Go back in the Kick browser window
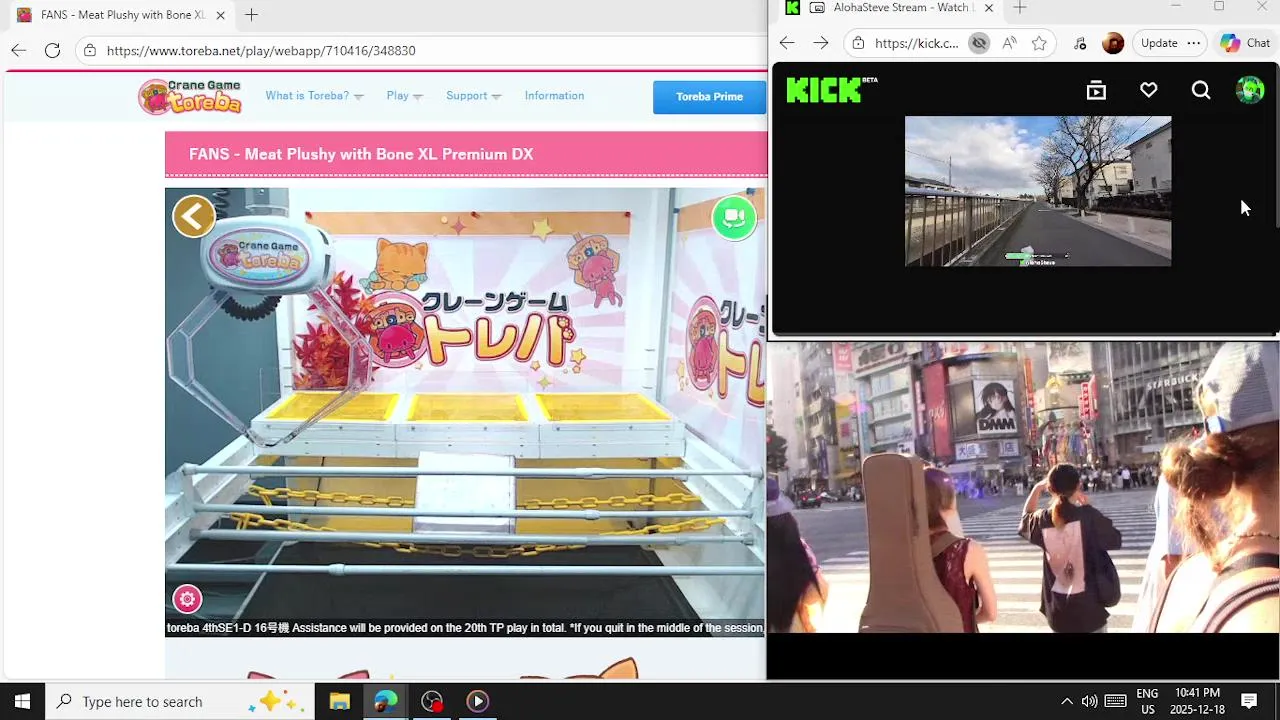The height and width of the screenshot is (720, 1280). tap(787, 43)
